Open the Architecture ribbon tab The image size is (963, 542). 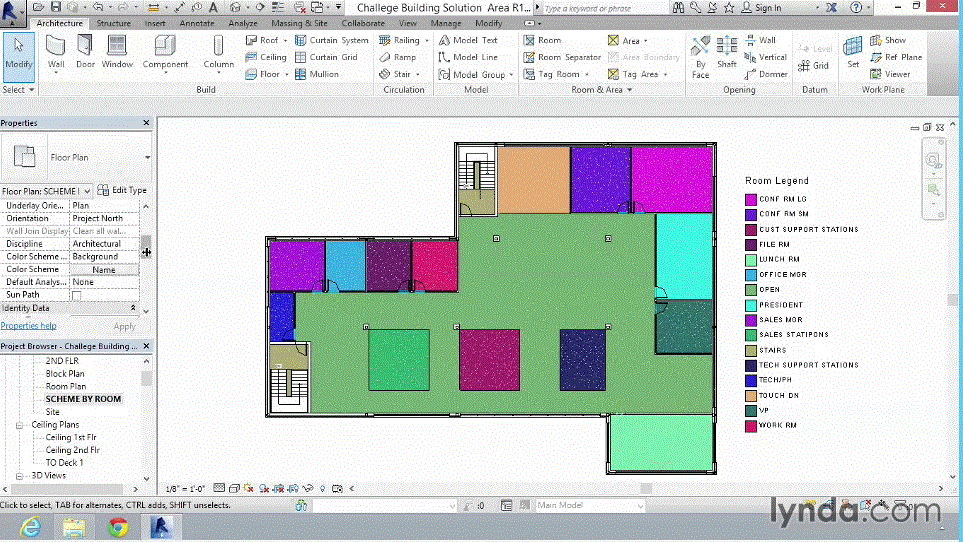tap(59, 23)
